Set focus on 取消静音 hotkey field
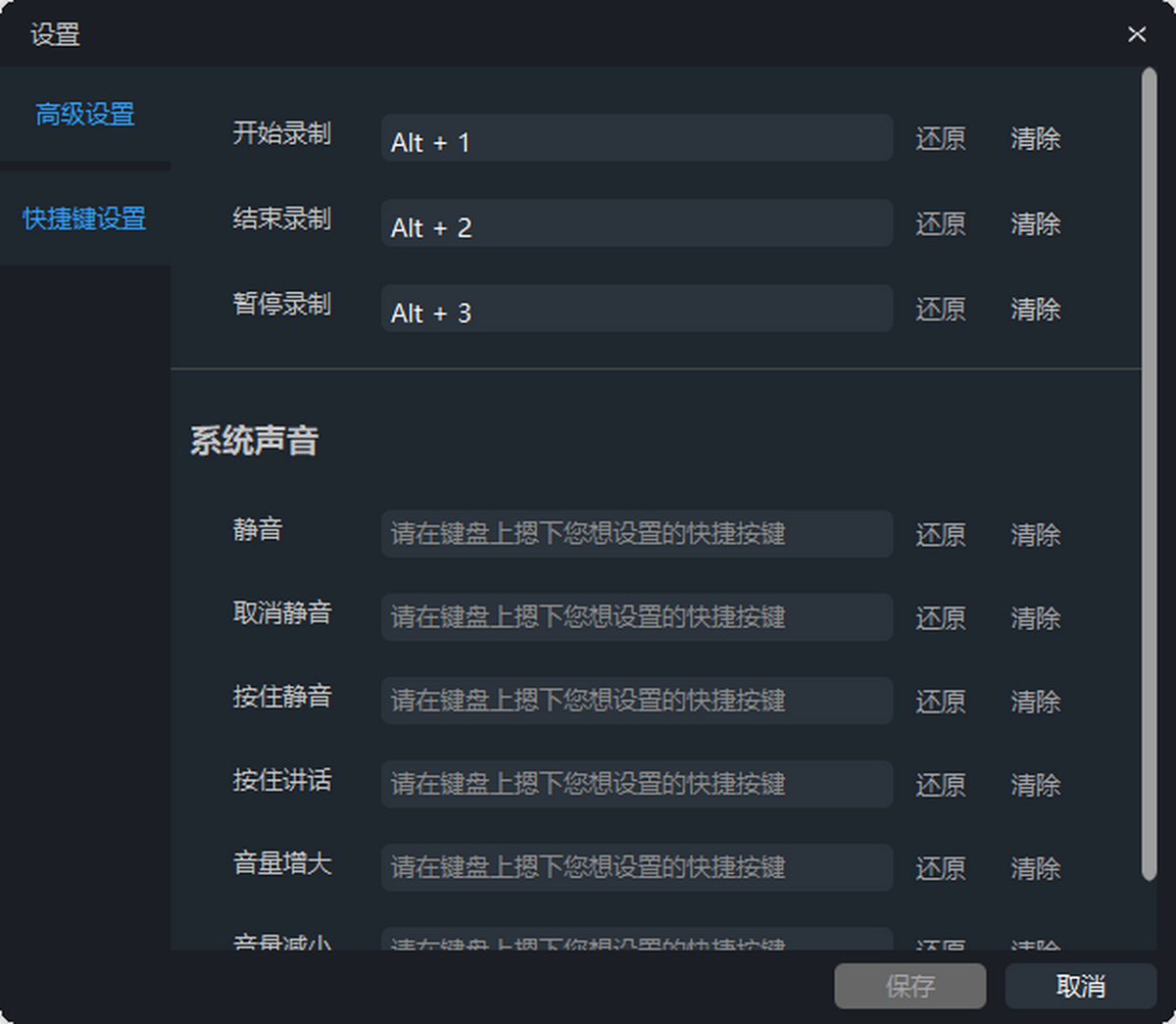The image size is (1176, 1024). coord(636,617)
